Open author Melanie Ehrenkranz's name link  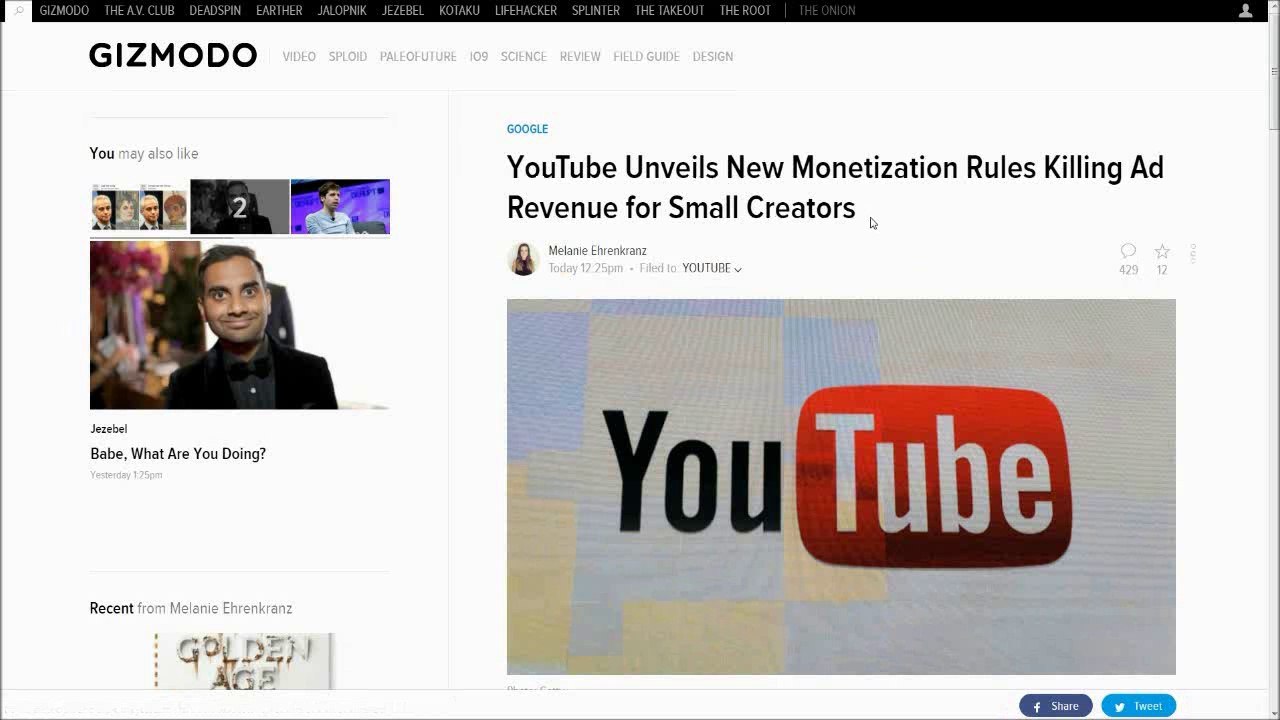coord(597,251)
